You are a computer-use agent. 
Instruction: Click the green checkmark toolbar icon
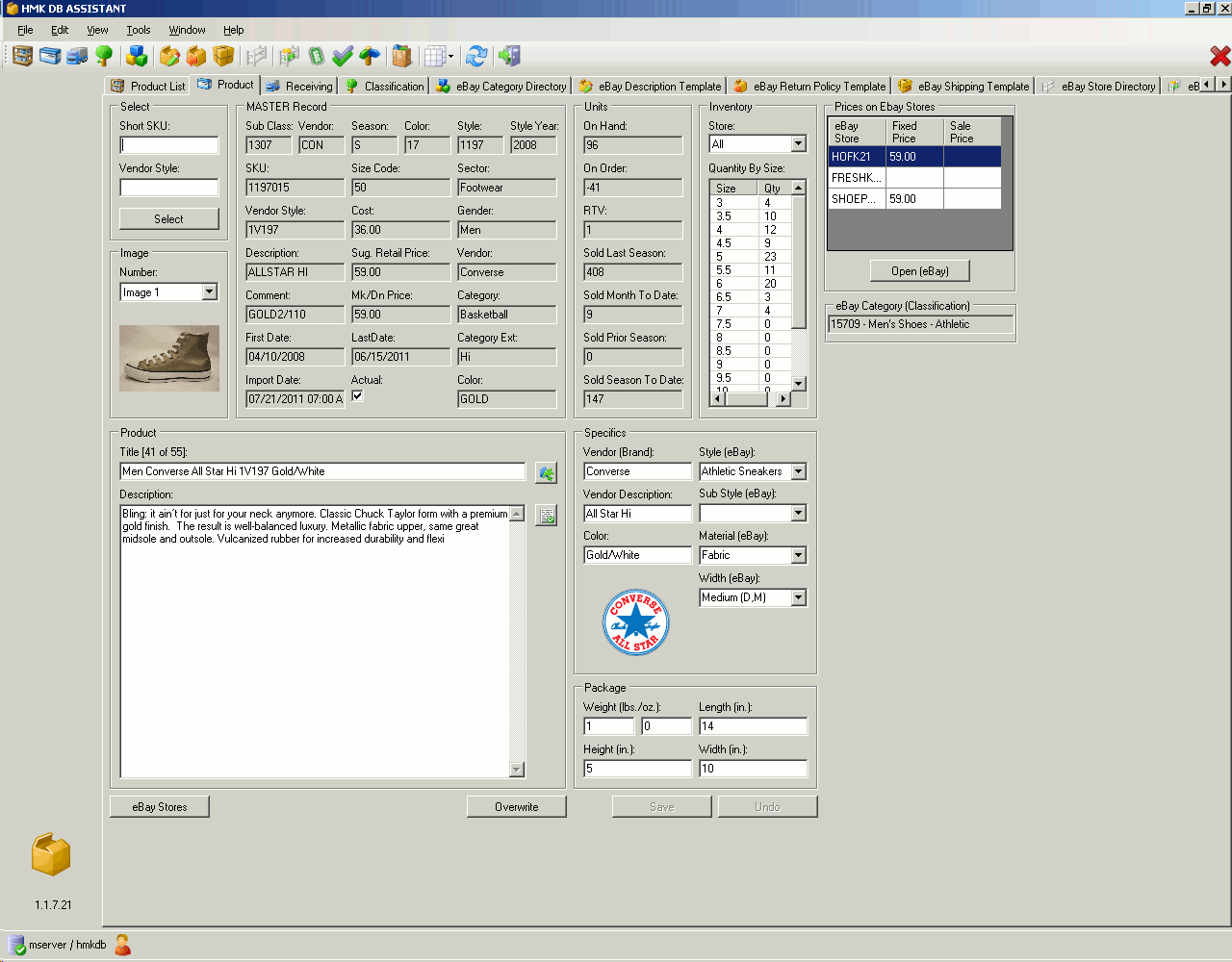343,56
